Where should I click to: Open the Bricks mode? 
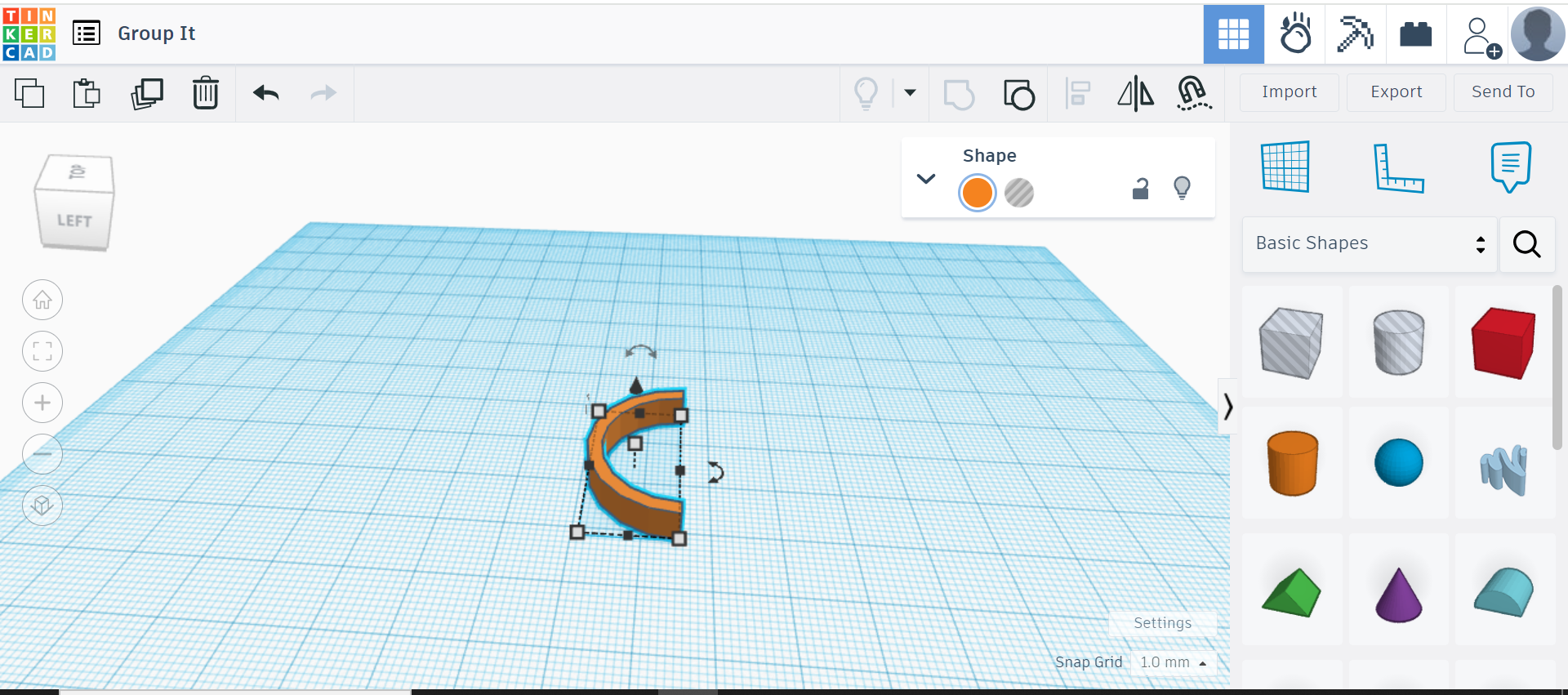point(1416,34)
